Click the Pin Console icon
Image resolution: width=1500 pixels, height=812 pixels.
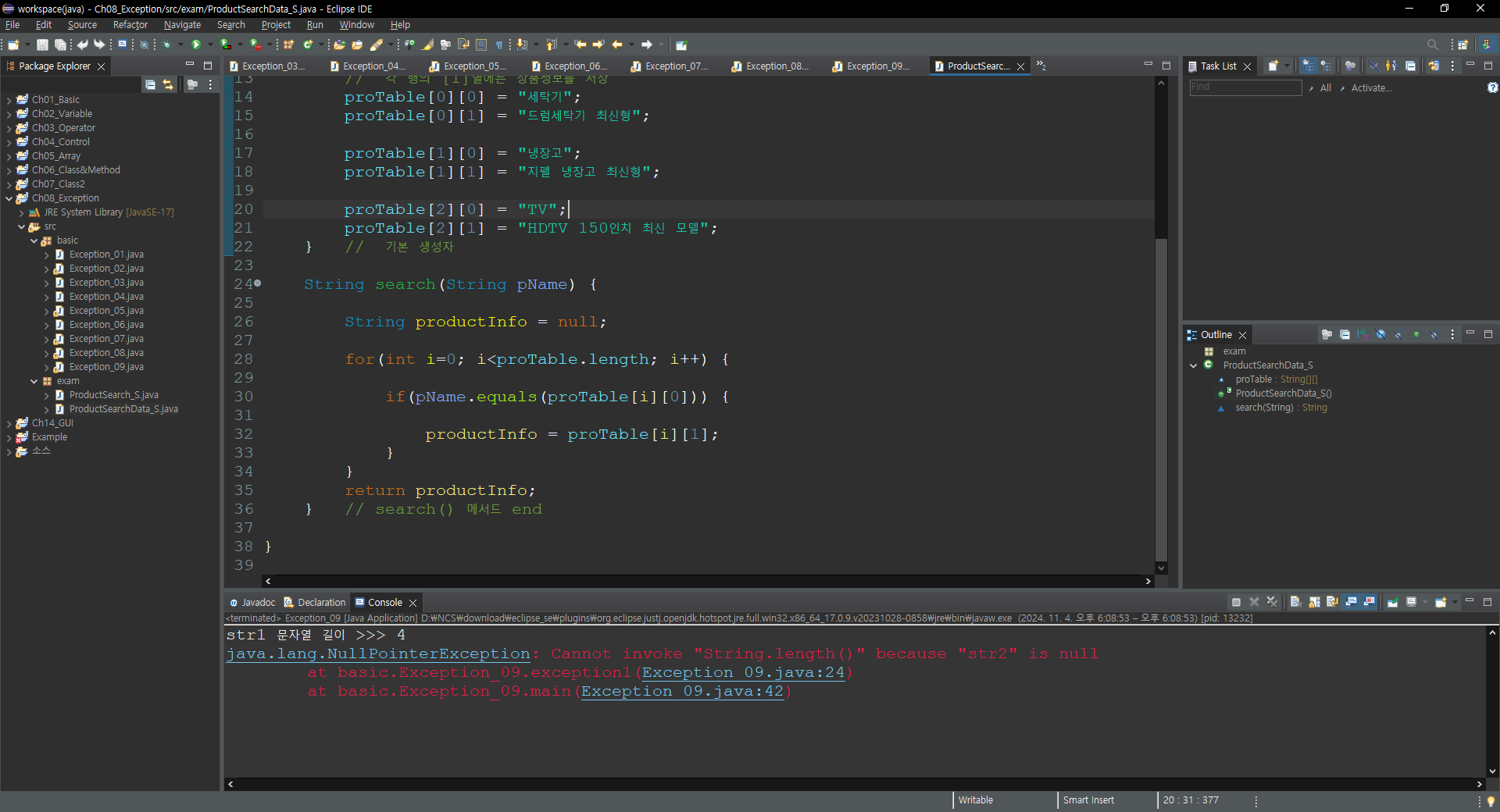(x=1392, y=602)
